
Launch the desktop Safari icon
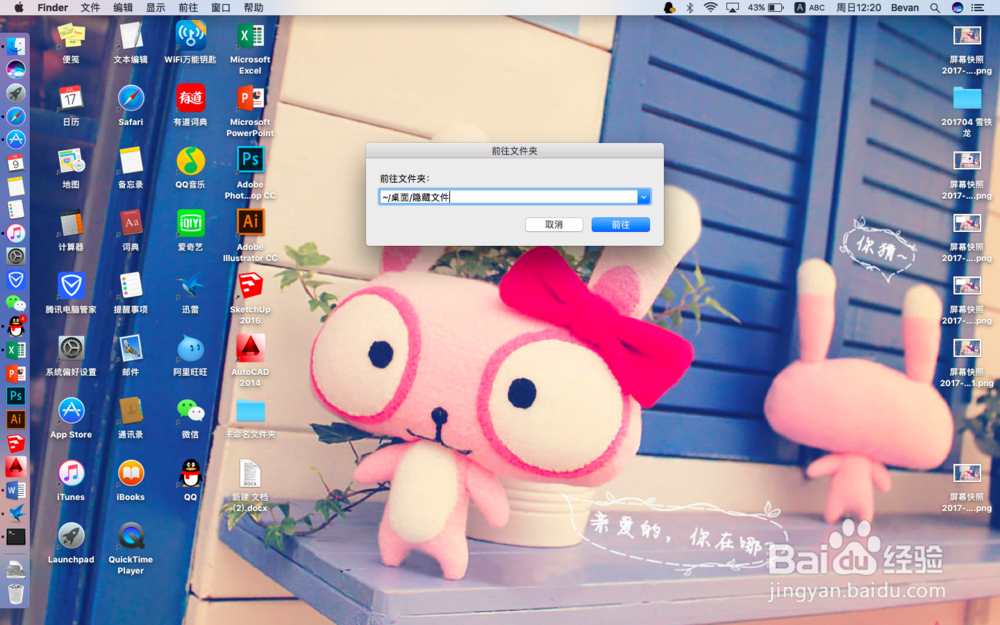point(130,98)
